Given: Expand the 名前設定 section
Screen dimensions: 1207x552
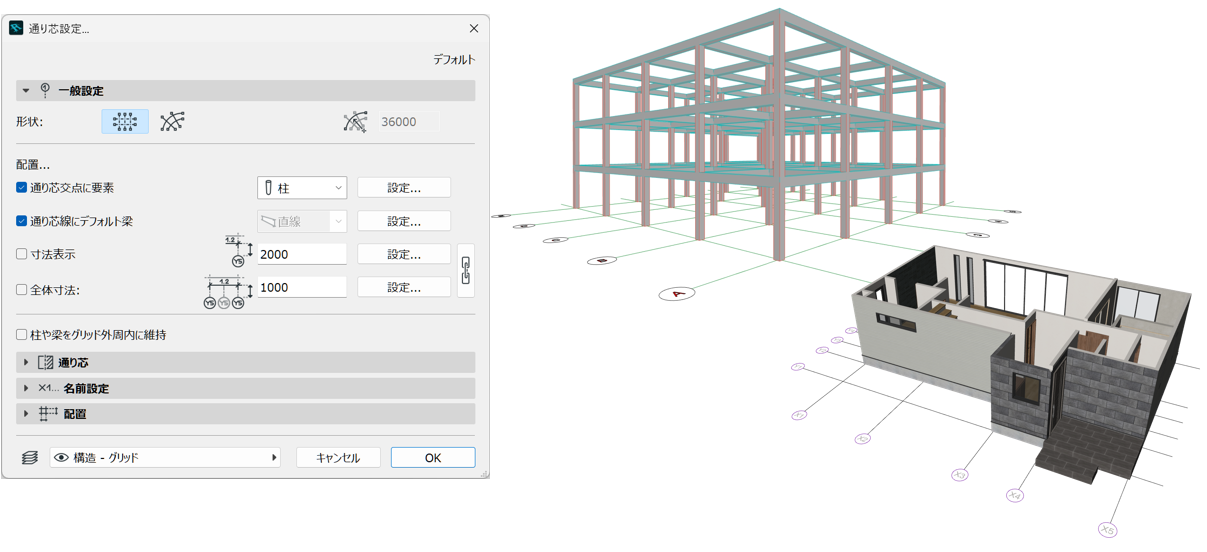Looking at the screenshot, I should click(x=26, y=389).
